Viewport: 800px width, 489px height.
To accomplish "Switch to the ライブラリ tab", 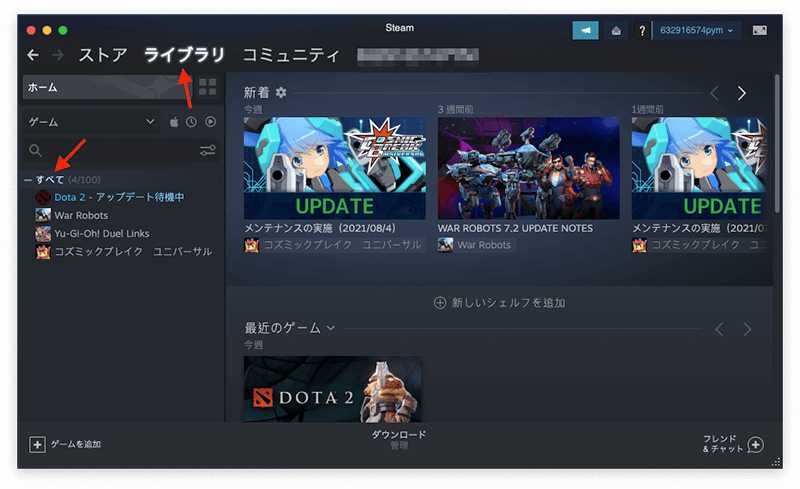I will (x=184, y=55).
